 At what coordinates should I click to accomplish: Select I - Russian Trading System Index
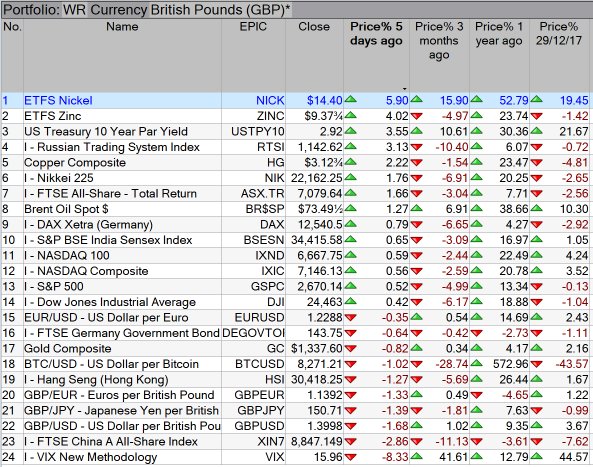112,147
